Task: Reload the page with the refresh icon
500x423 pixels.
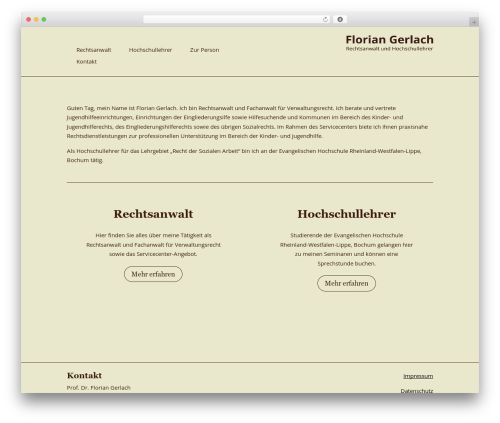Action: pyautogui.click(x=325, y=20)
